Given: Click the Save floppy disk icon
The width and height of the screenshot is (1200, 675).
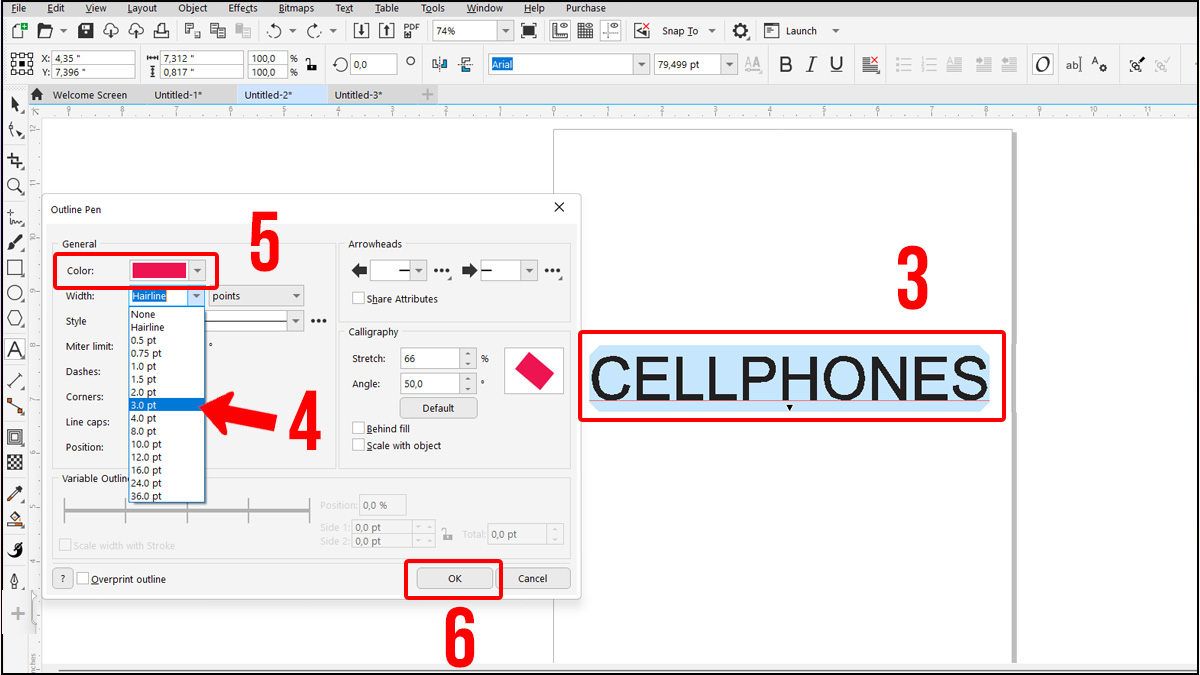Looking at the screenshot, I should [86, 31].
